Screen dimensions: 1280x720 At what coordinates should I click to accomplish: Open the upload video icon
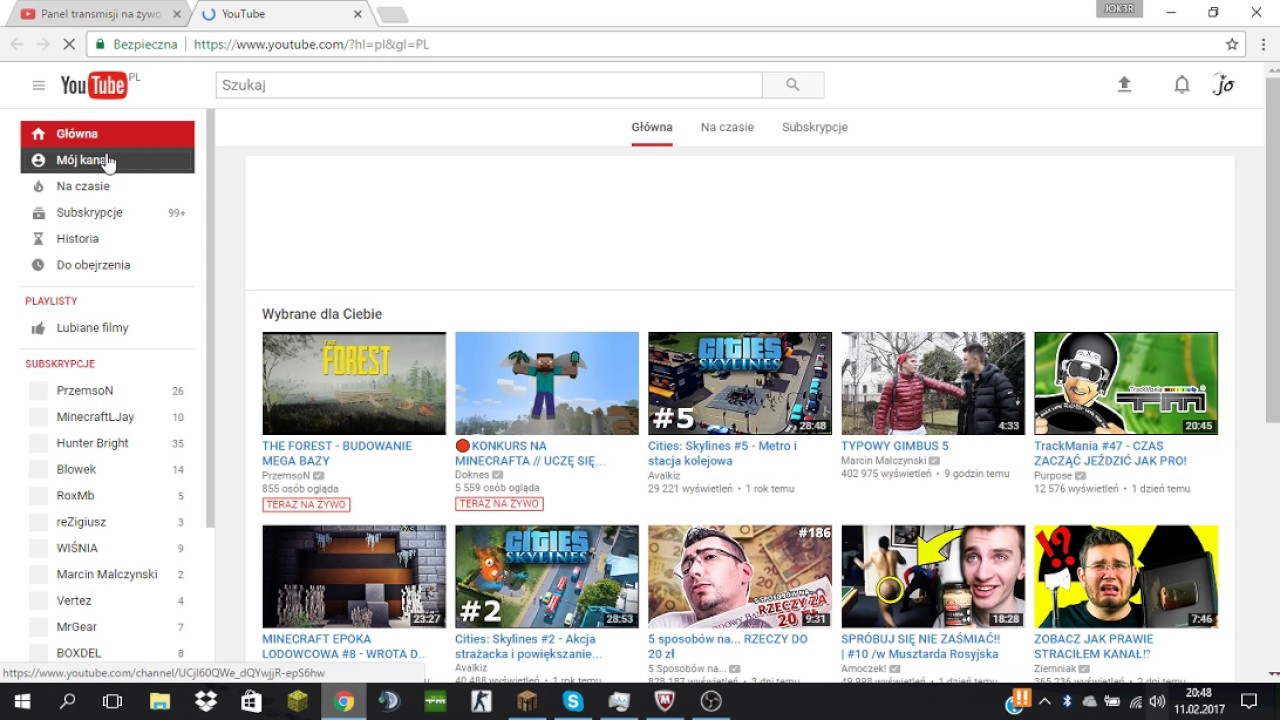tap(1124, 85)
